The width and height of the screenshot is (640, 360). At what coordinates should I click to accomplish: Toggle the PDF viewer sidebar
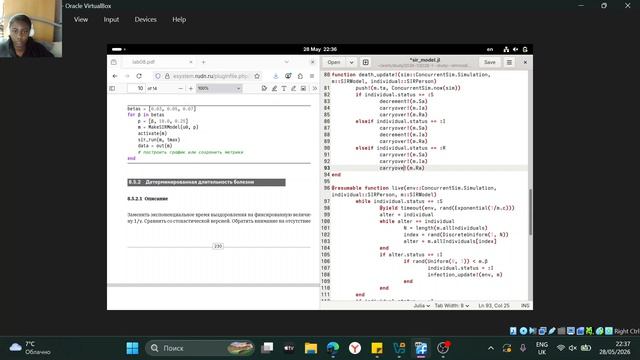click(x=112, y=88)
